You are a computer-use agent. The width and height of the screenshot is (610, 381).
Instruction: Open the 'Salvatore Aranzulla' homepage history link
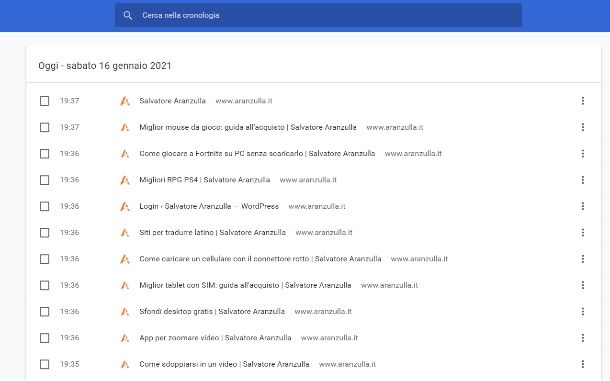click(172, 101)
